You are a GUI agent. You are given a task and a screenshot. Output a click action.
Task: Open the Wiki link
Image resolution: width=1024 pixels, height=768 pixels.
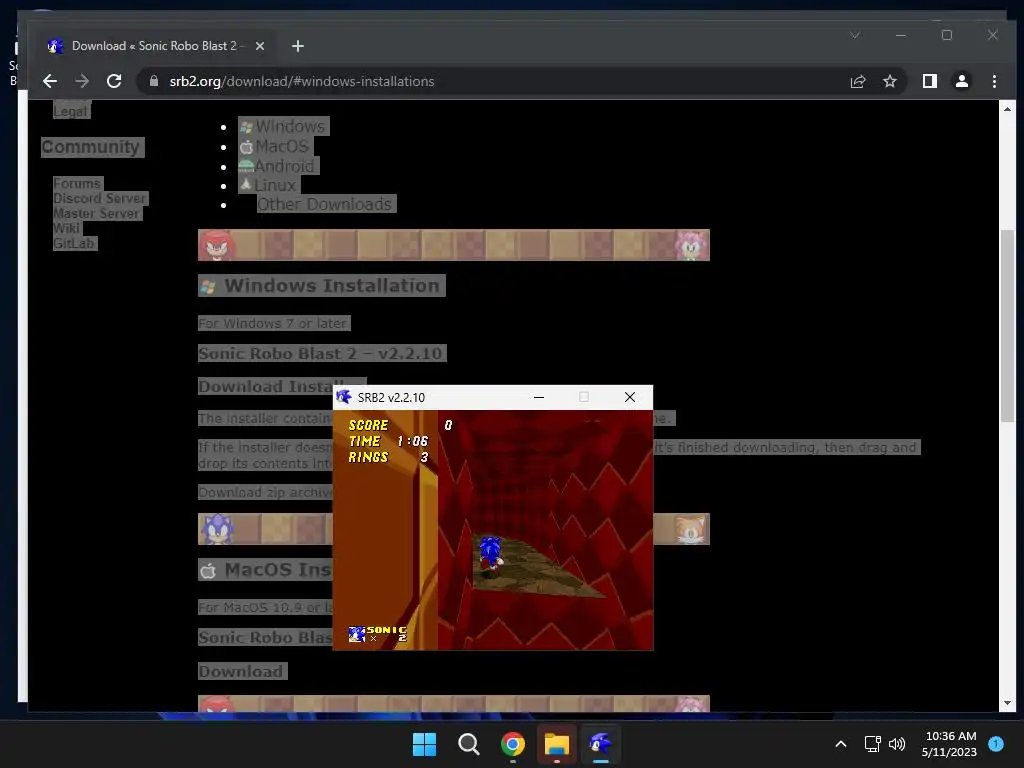[67, 229]
